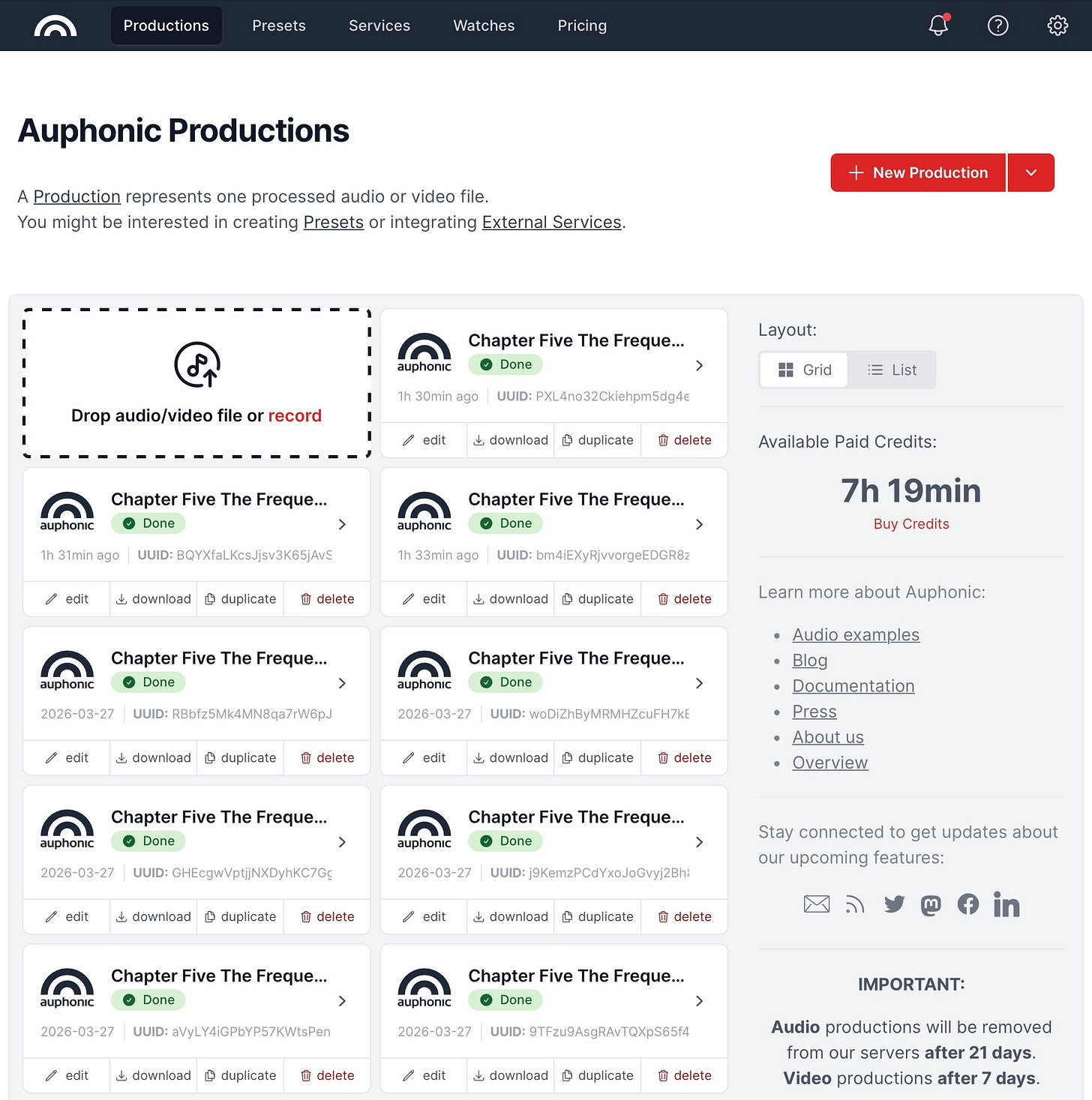Duplicate production UUID j9KemzPCdYxoJoGvyj2Bh
The image size is (1092, 1100).
point(598,917)
